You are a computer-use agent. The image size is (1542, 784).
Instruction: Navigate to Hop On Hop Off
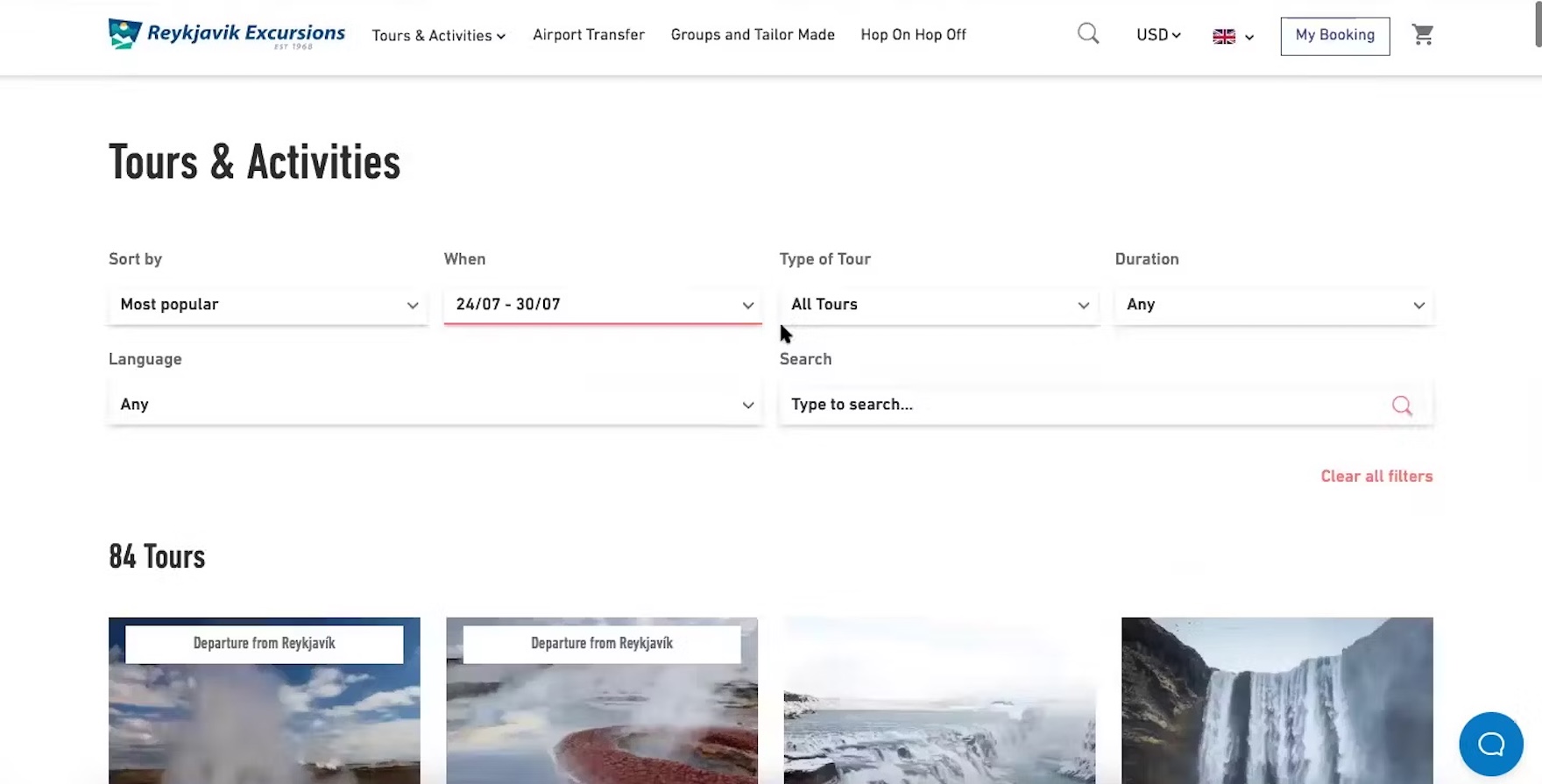pyautogui.click(x=913, y=35)
